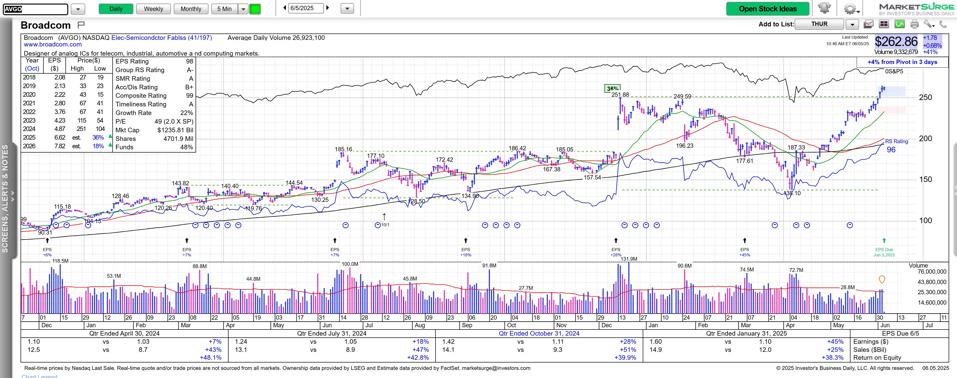Click the 2025 EPS estimate 6.62 row

[x=67, y=138]
